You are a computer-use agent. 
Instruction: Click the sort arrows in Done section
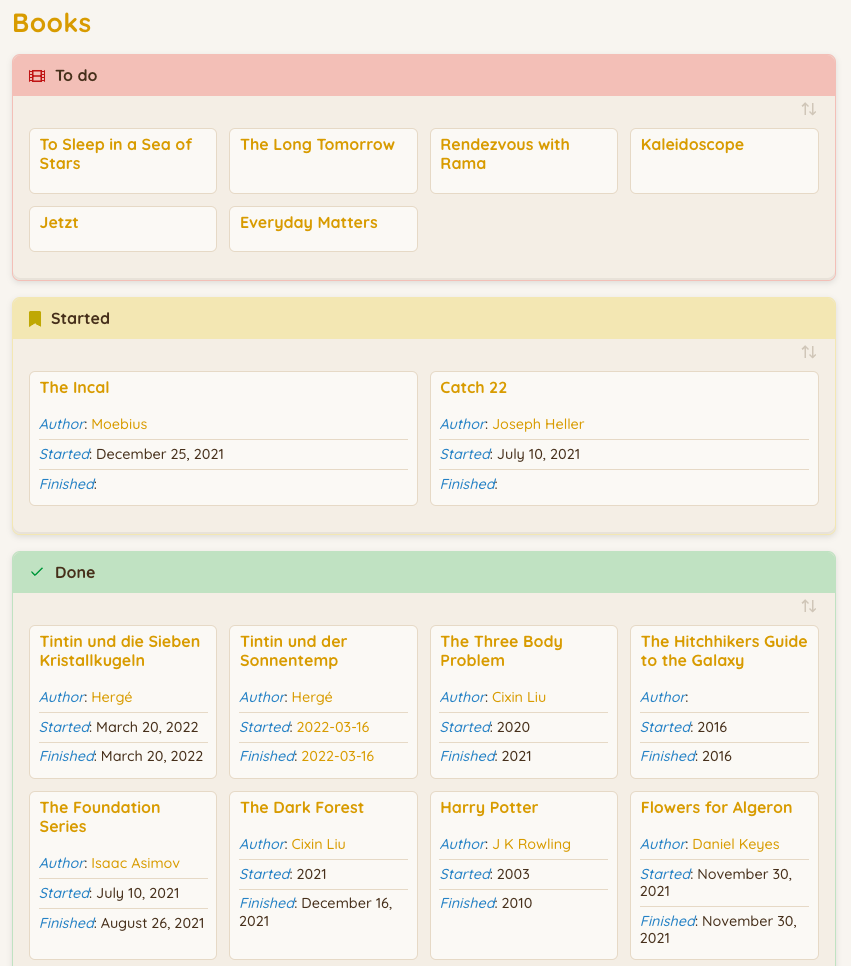(x=808, y=606)
